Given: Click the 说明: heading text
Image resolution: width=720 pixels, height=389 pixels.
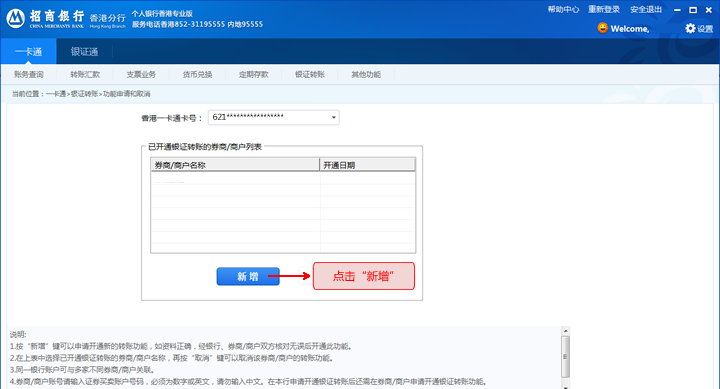Looking at the screenshot, I should (x=18, y=334).
